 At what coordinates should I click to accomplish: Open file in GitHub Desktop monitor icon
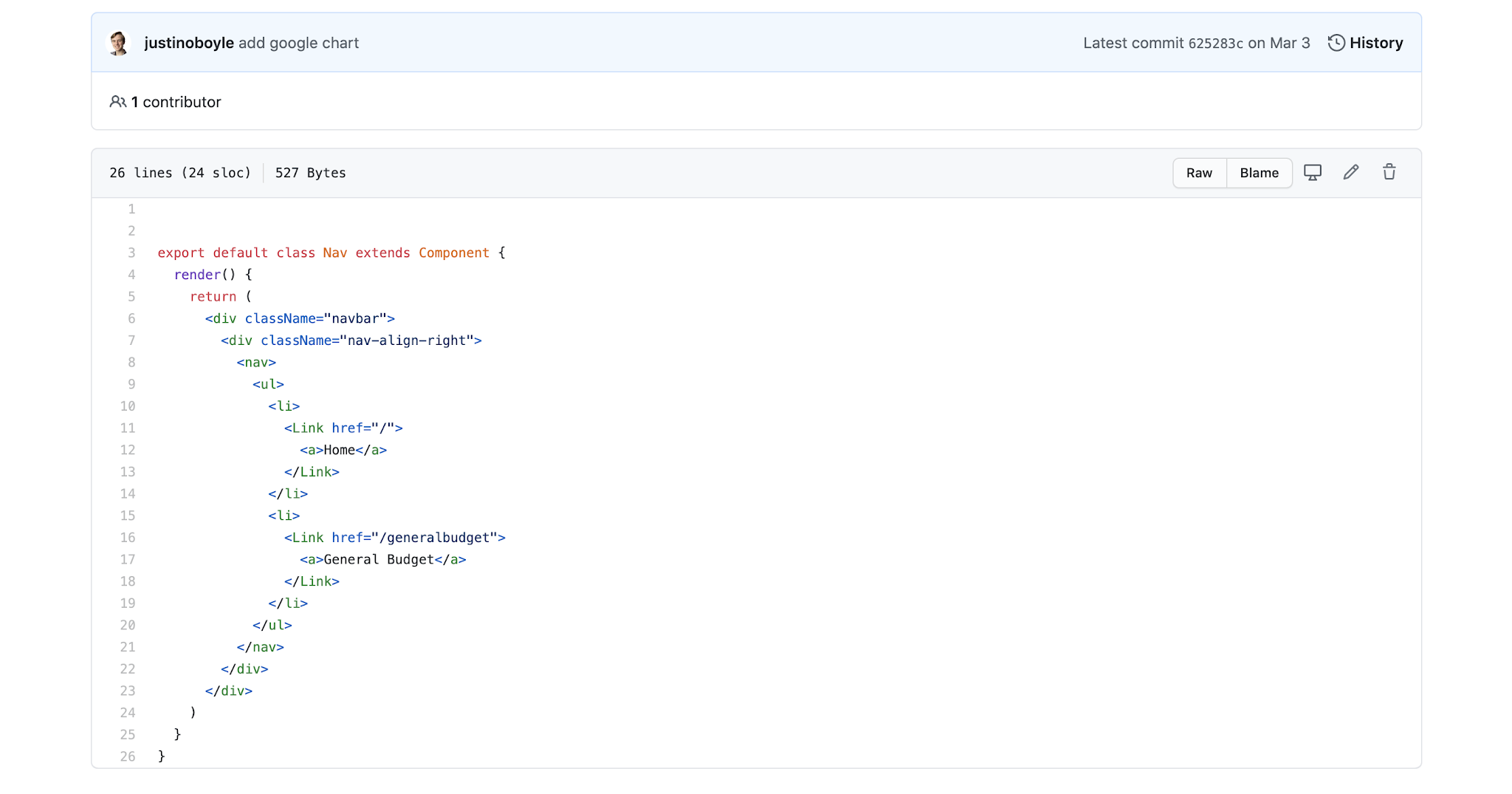pos(1312,173)
